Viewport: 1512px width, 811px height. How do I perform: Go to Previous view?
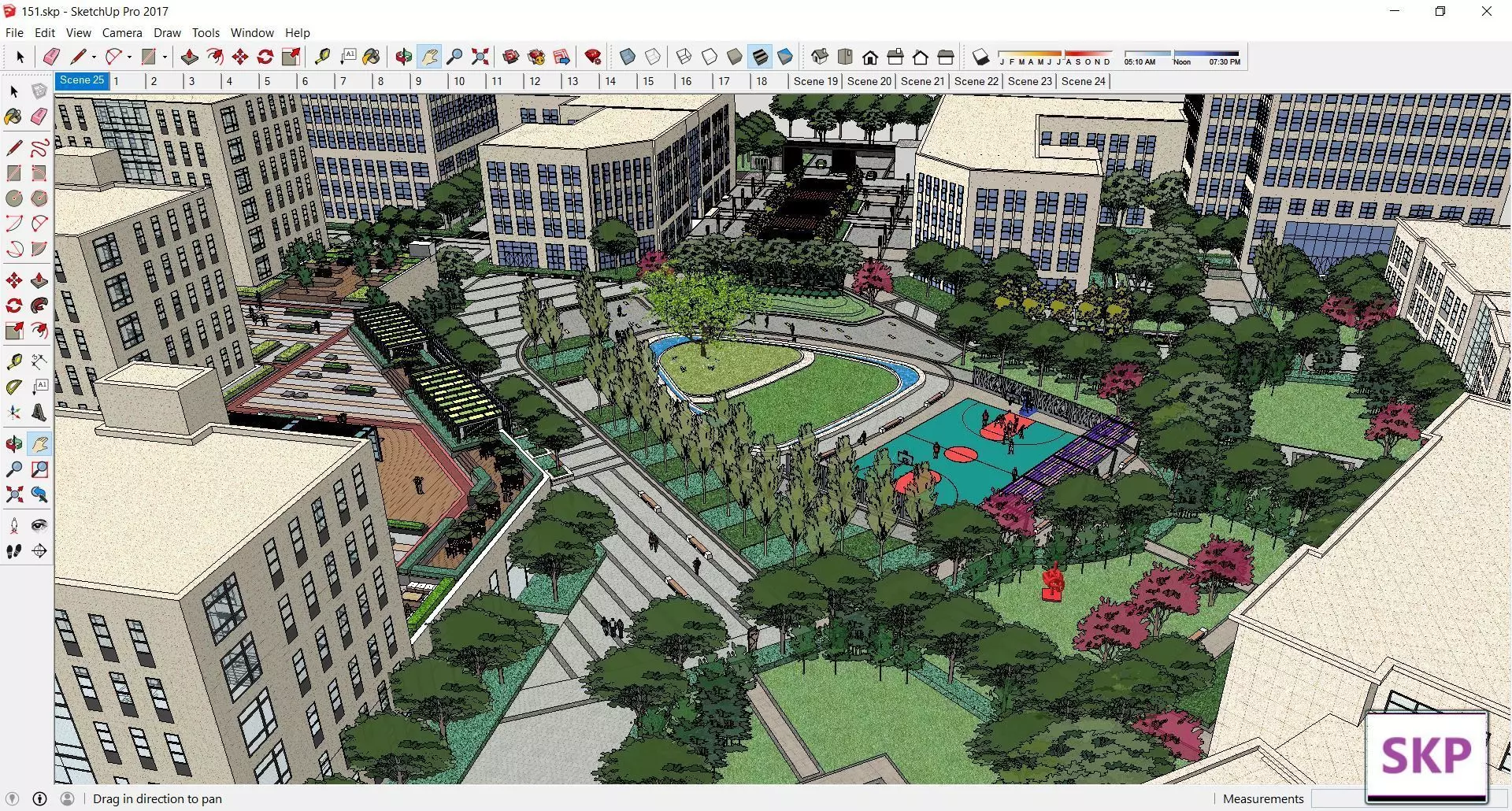[39, 494]
